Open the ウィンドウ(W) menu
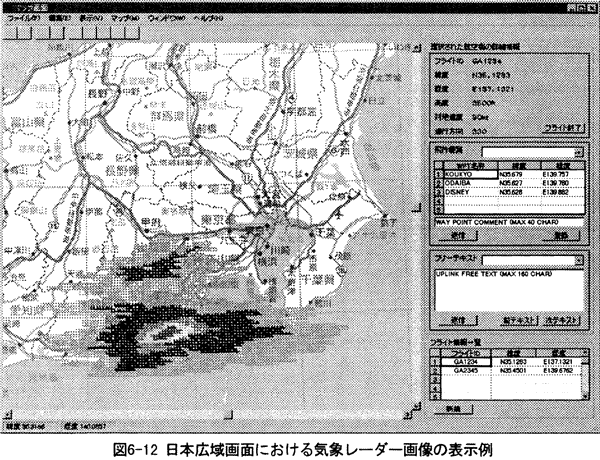 tap(166, 18)
